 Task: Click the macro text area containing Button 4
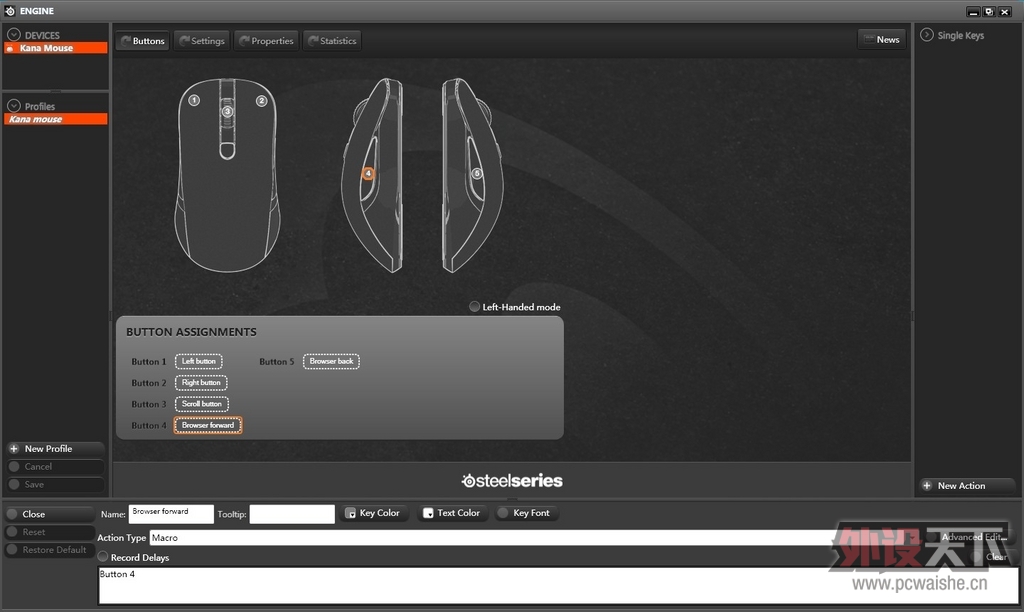(558, 586)
